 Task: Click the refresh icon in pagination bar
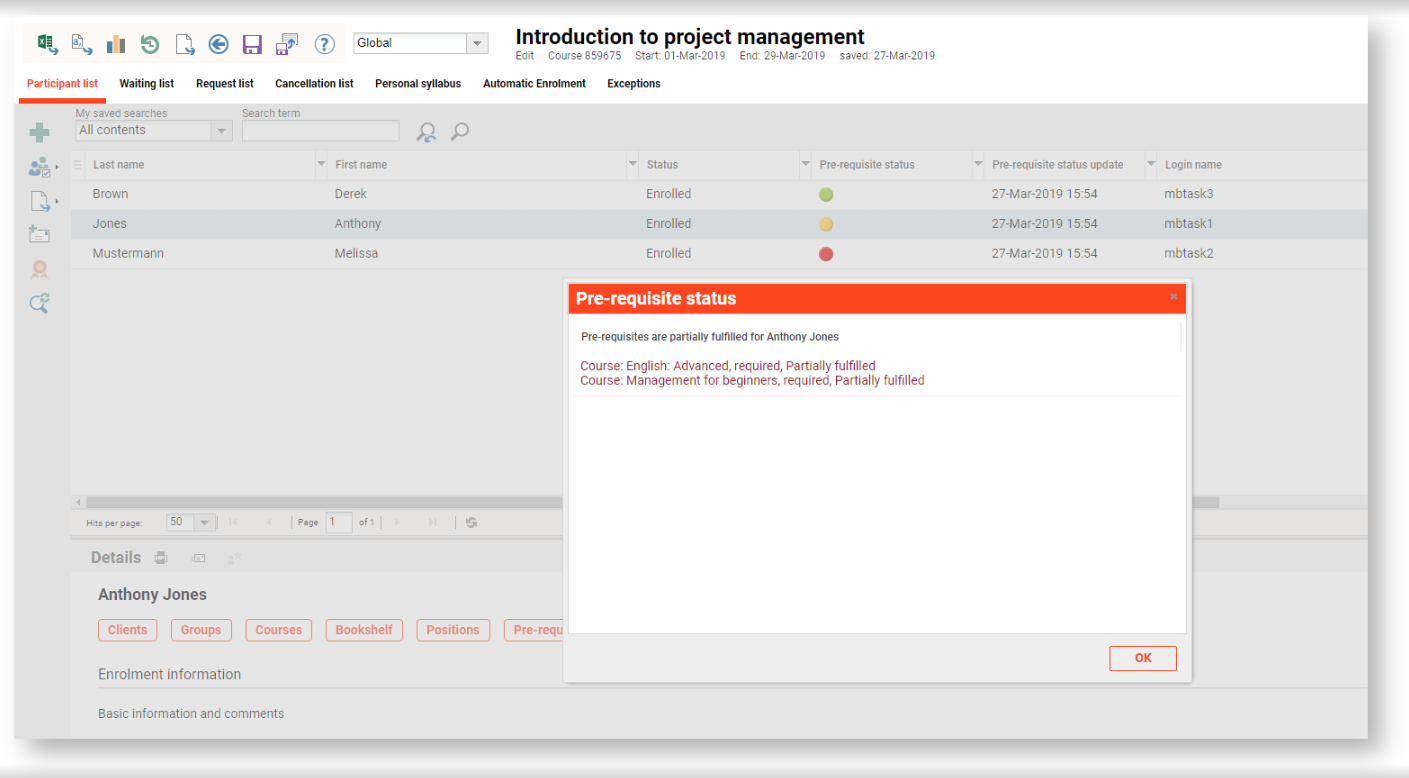click(x=471, y=522)
